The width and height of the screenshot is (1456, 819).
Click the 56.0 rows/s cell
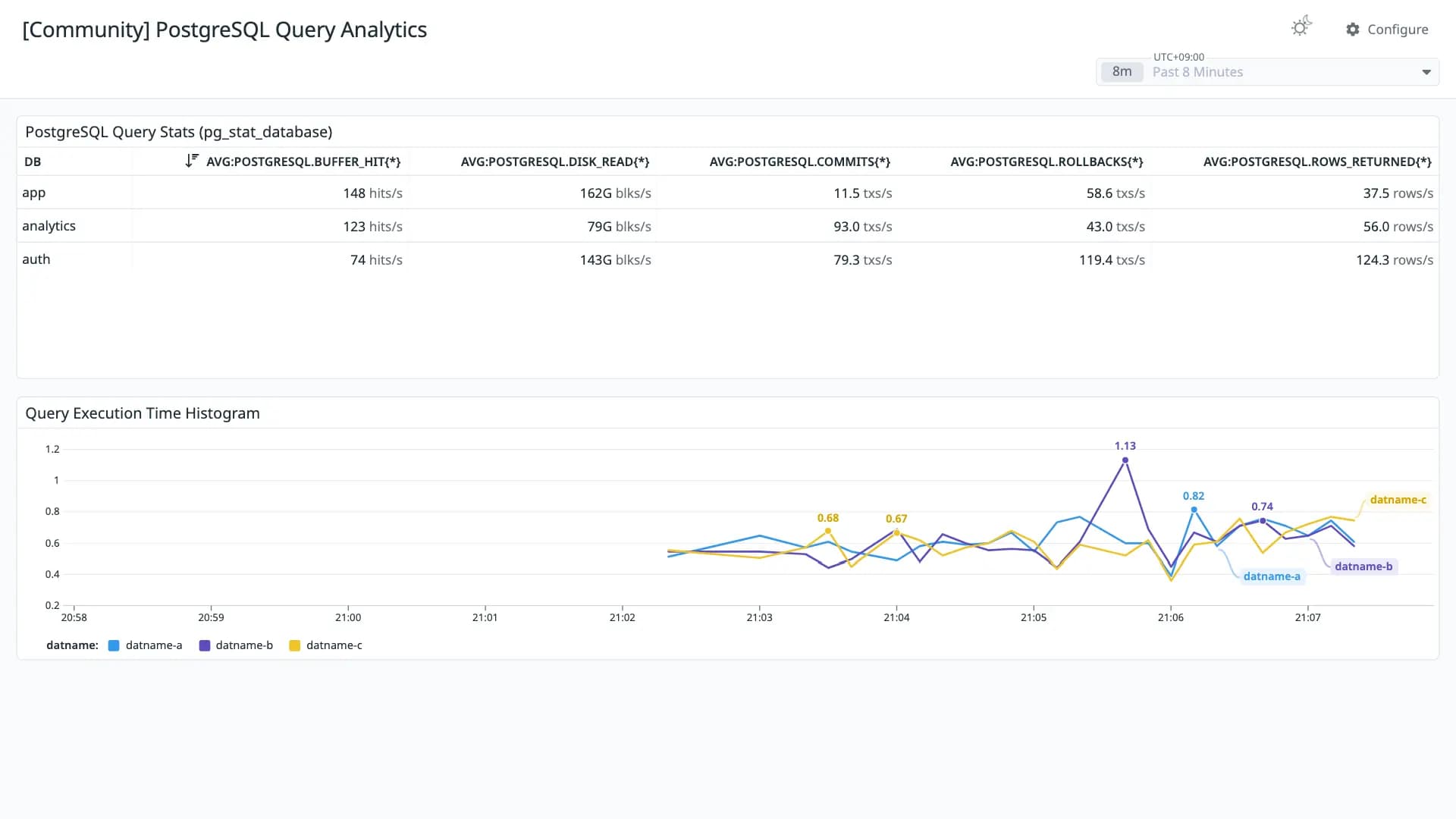pyautogui.click(x=1398, y=227)
